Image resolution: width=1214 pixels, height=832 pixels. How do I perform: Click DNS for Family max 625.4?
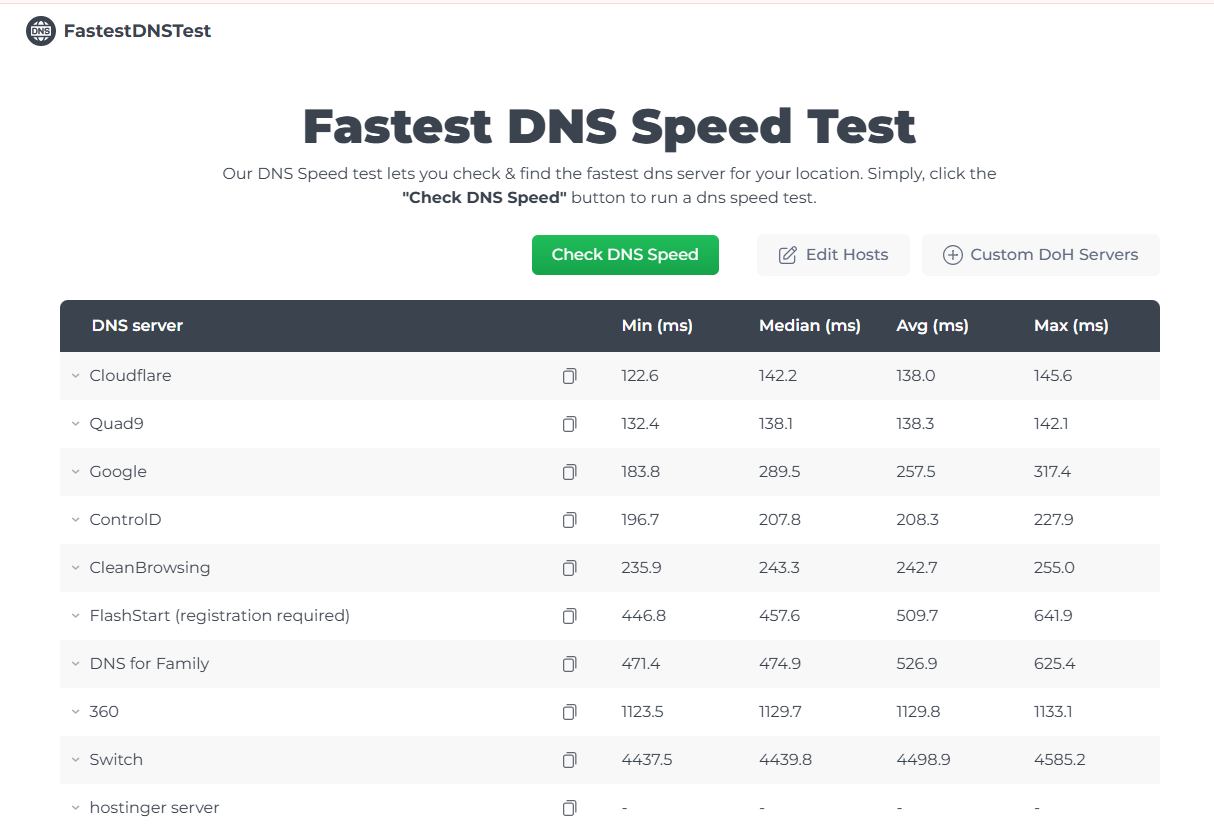(1055, 664)
